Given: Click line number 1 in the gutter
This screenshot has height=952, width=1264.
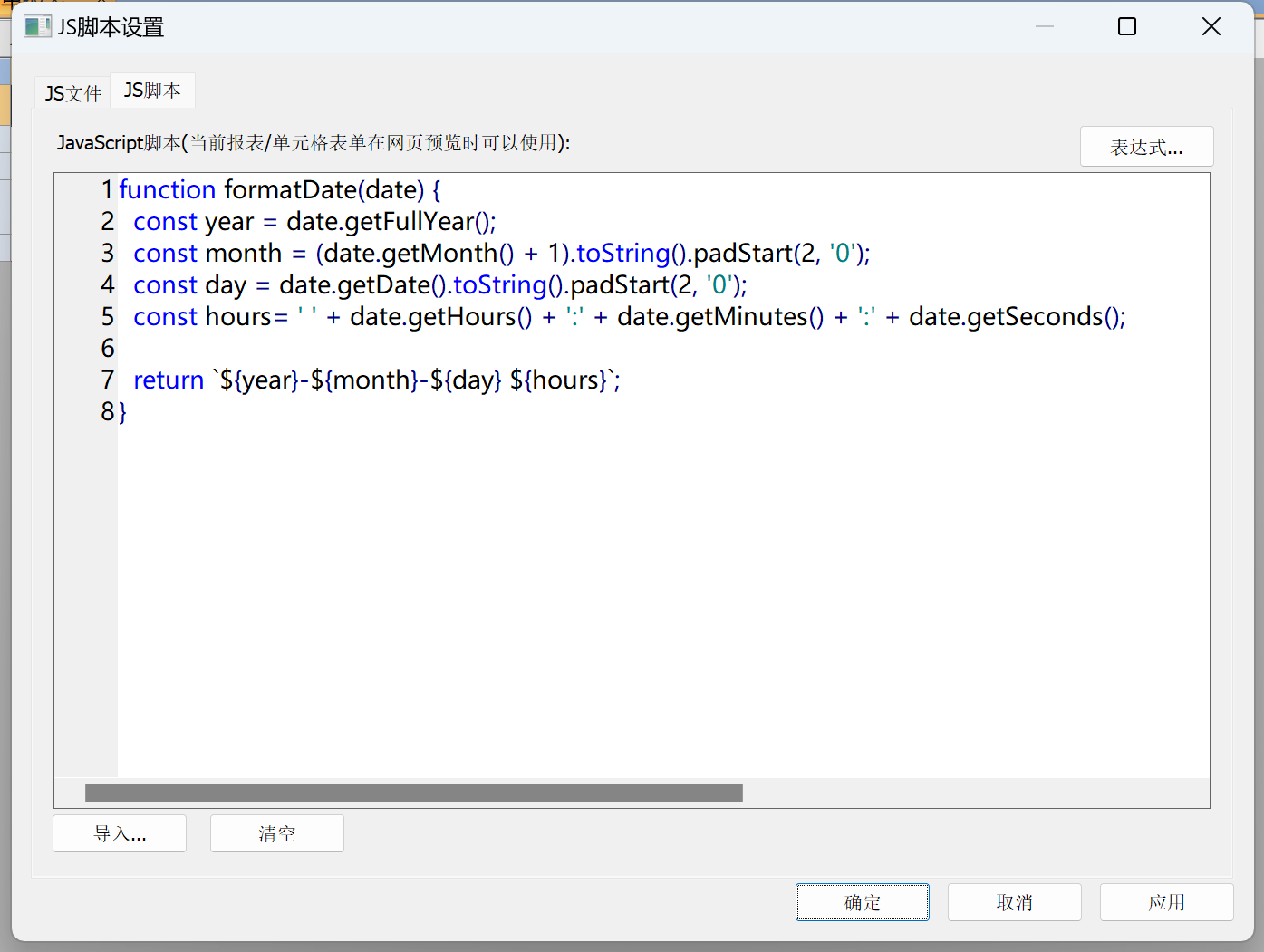Looking at the screenshot, I should pyautogui.click(x=107, y=190).
